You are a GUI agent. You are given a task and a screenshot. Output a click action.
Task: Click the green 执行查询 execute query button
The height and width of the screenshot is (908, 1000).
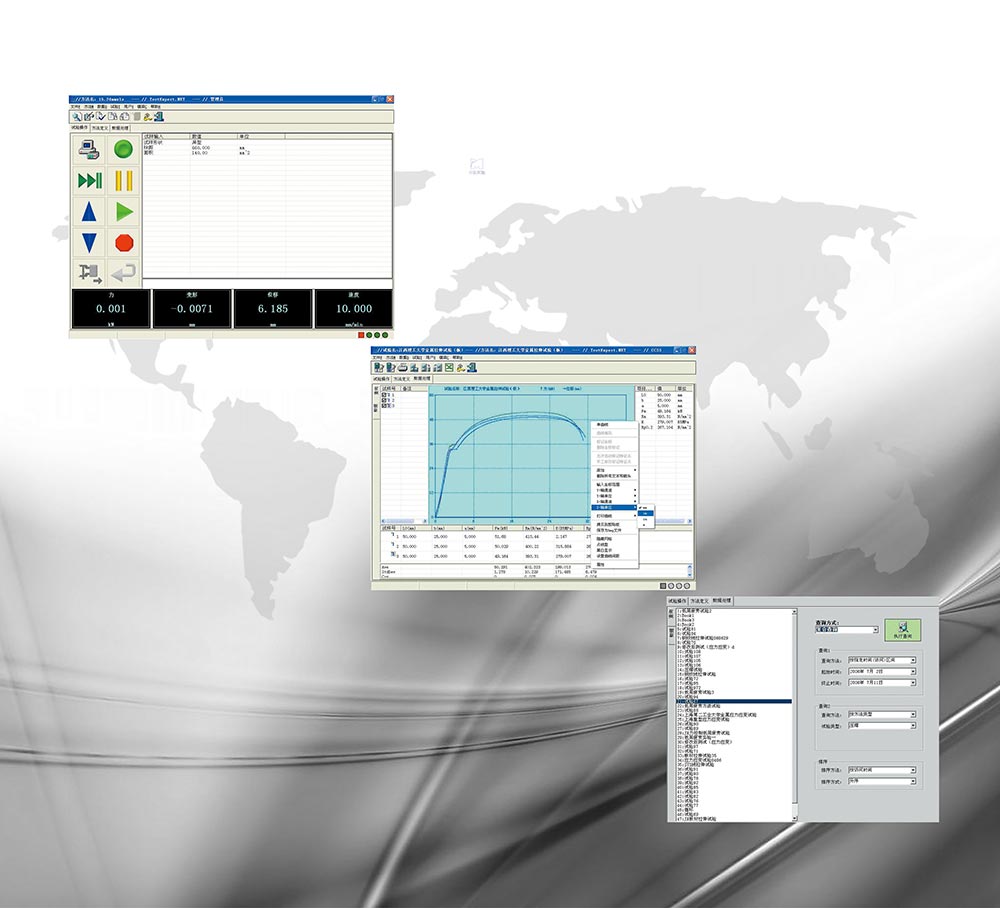coord(903,628)
